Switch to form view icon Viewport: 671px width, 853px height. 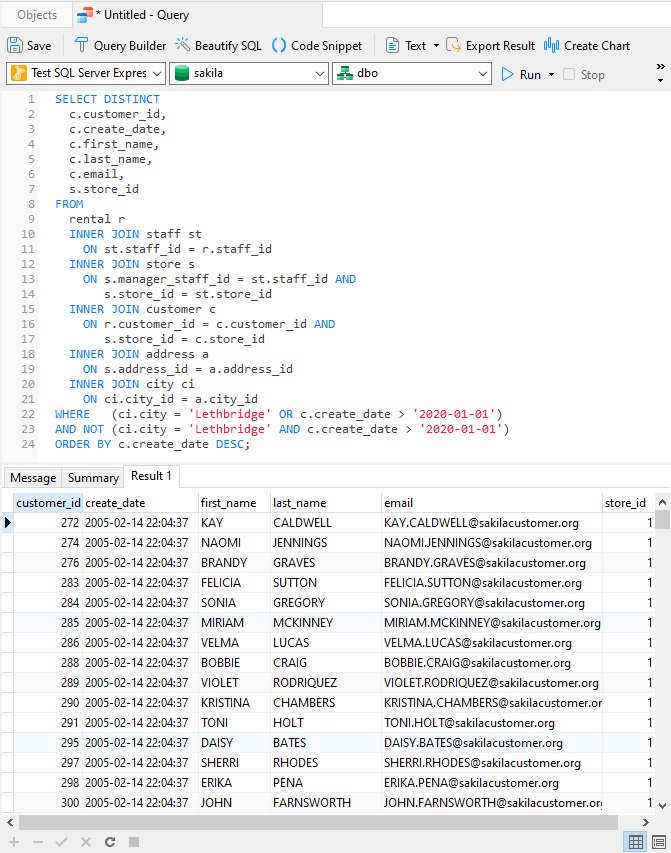pyautogui.click(x=658, y=842)
